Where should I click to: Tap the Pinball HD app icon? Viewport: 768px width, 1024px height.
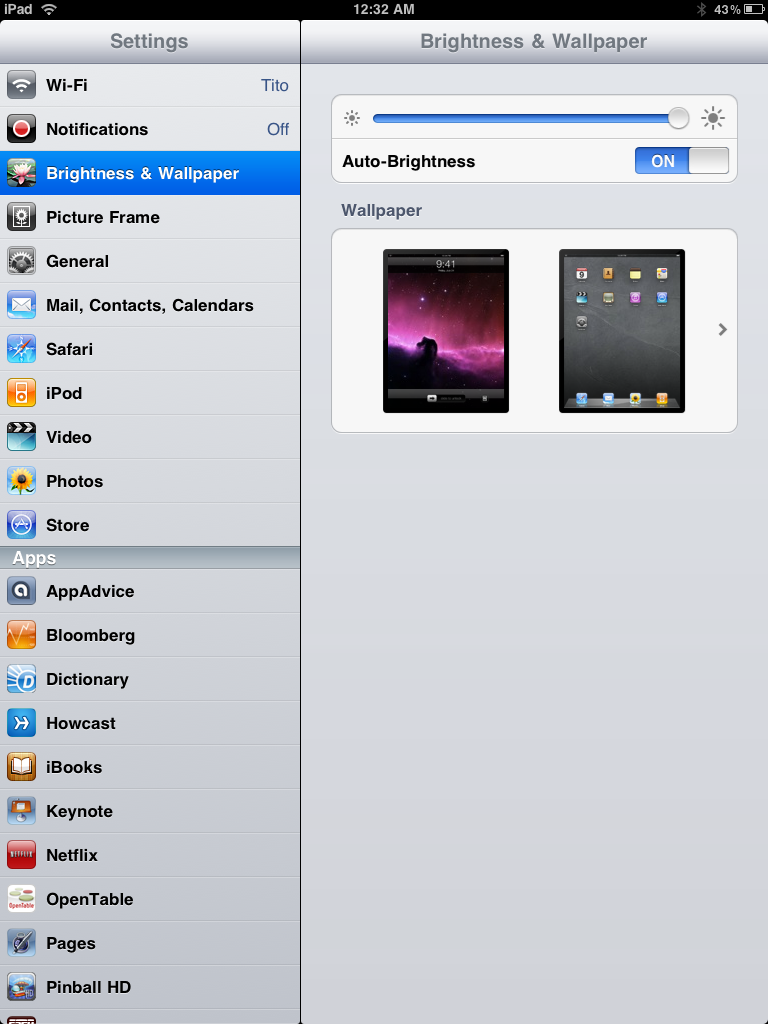[22, 987]
